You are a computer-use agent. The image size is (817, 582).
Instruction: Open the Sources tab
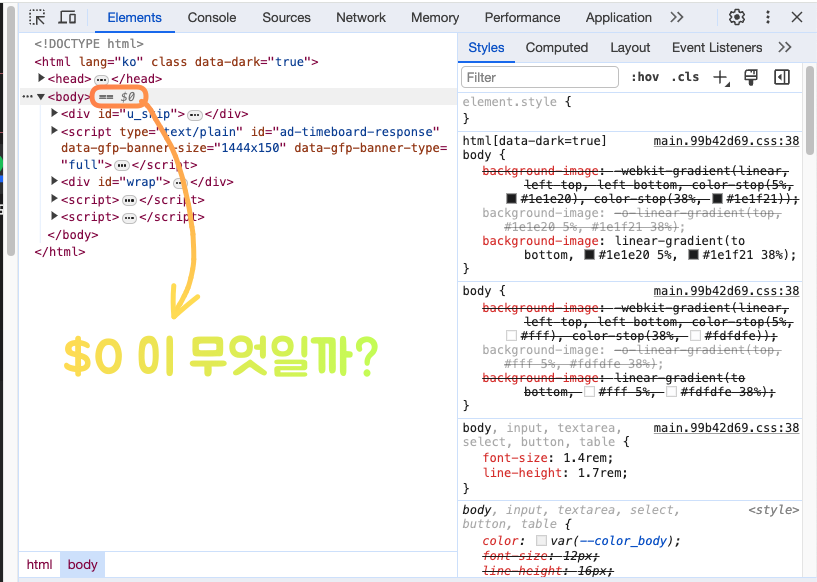pos(286,17)
